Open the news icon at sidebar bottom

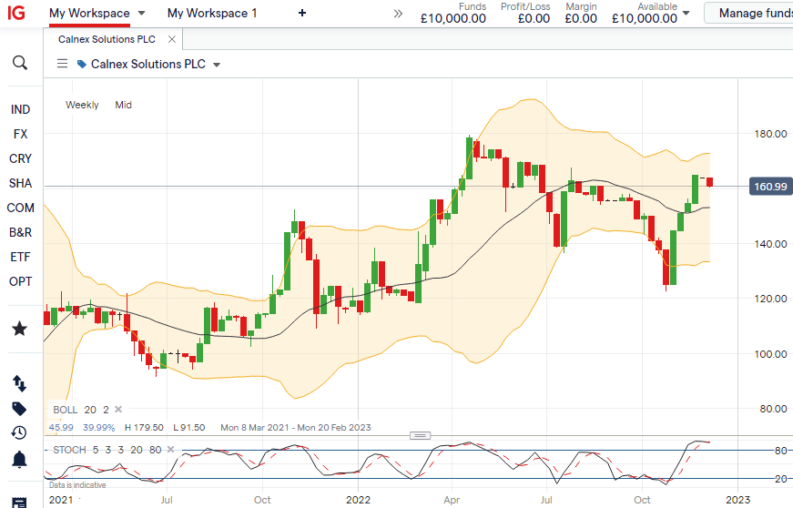pyautogui.click(x=19, y=503)
